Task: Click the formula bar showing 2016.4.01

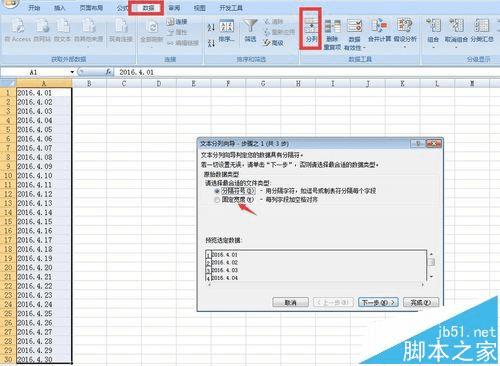Action: point(306,72)
